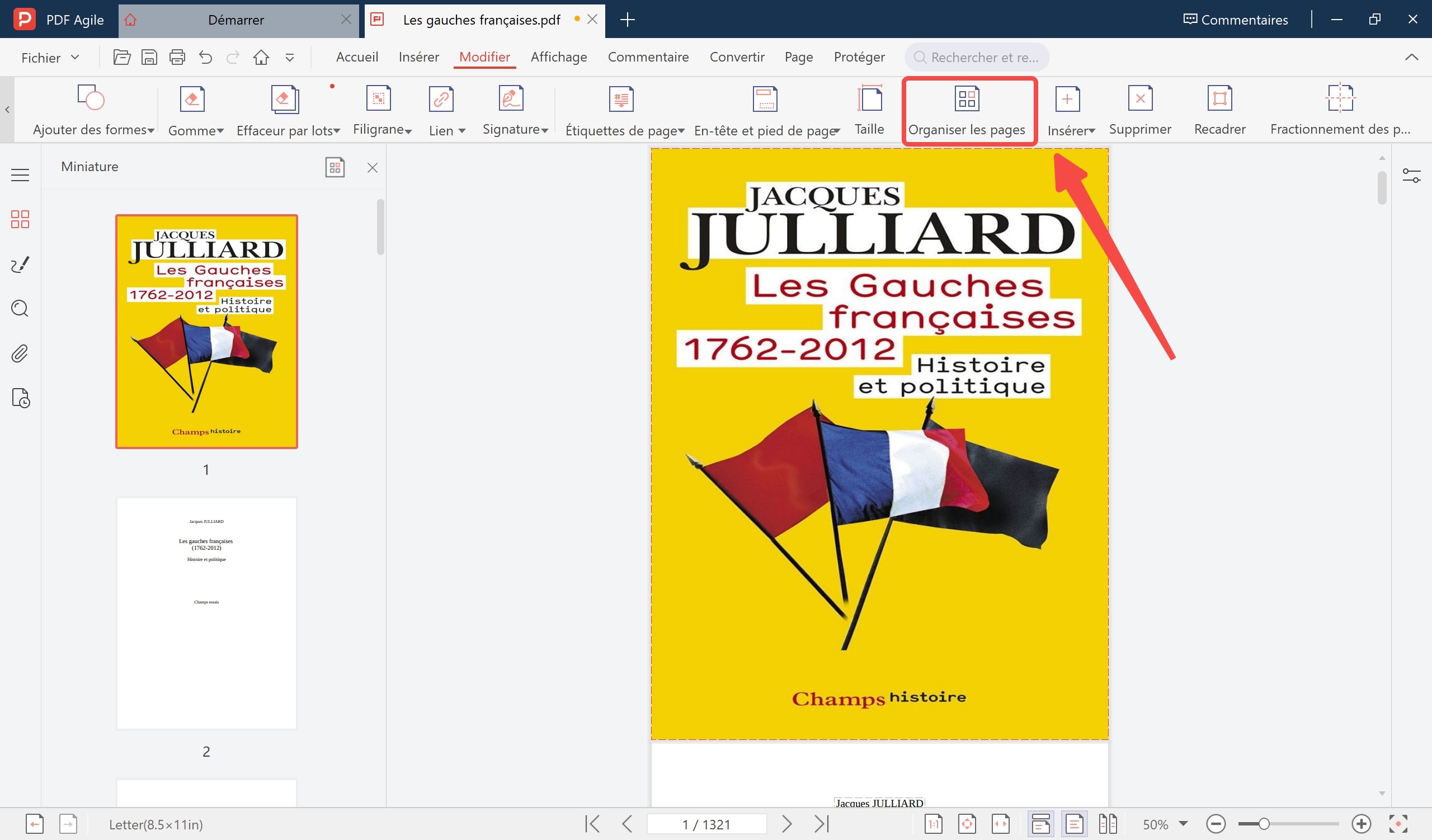Go to the next page
This screenshot has height=840, width=1432.
click(x=786, y=824)
